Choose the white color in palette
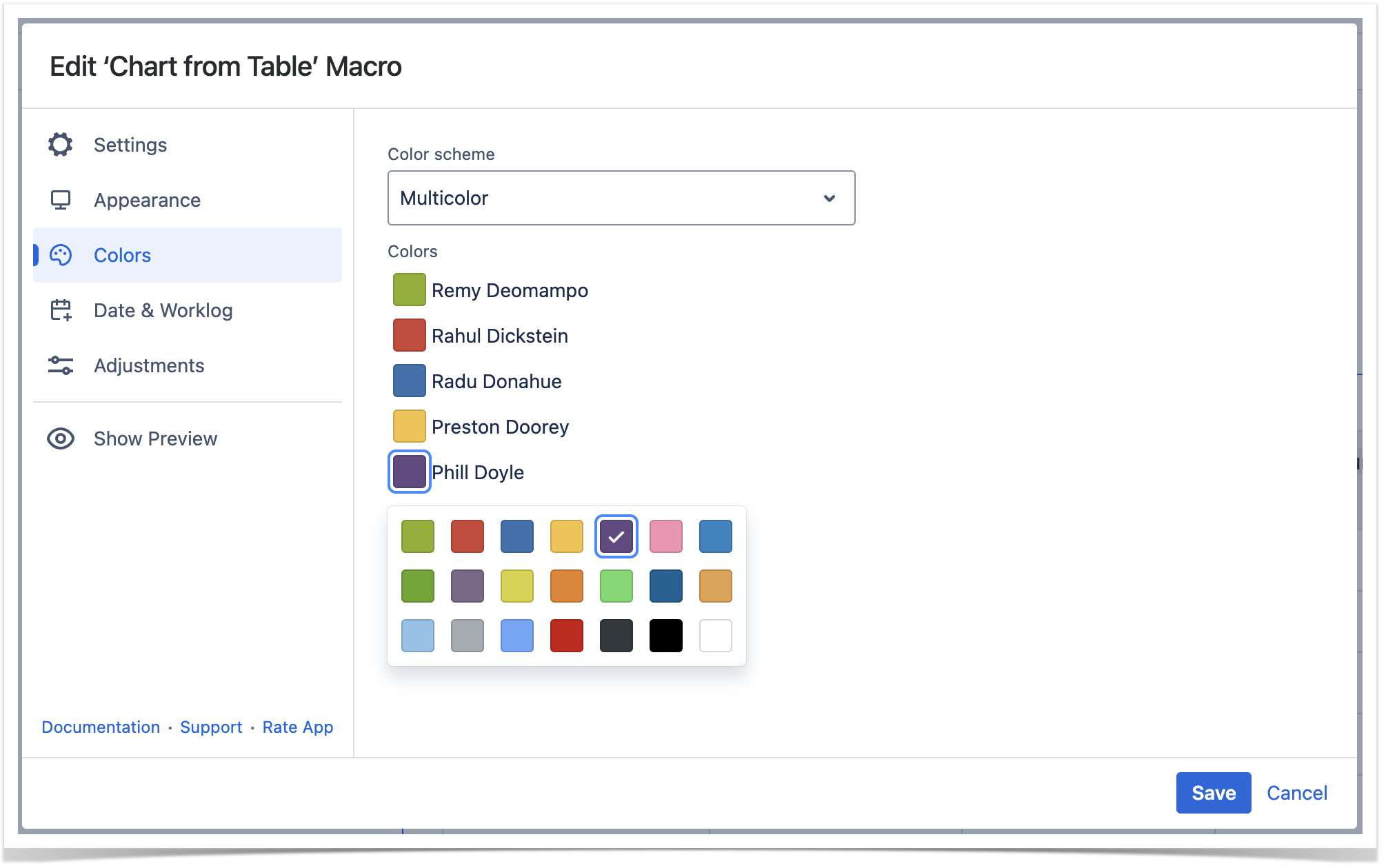Image resolution: width=1386 pixels, height=868 pixels. (x=715, y=636)
